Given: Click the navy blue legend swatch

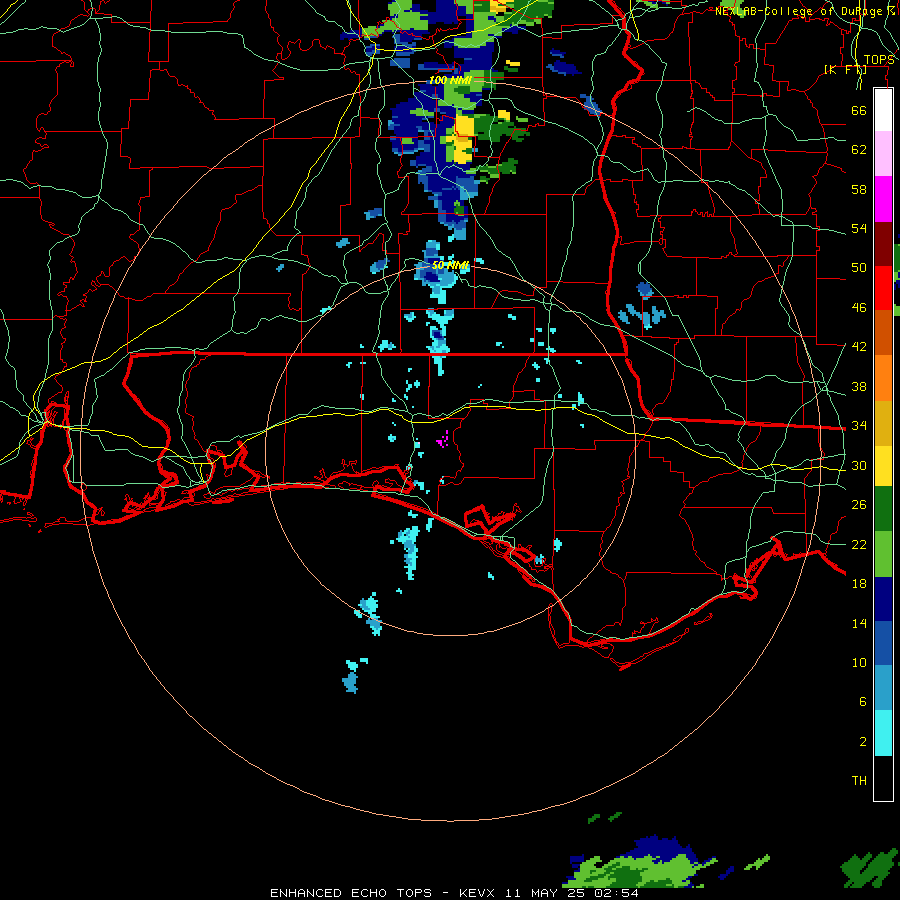Looking at the screenshot, I should [883, 599].
